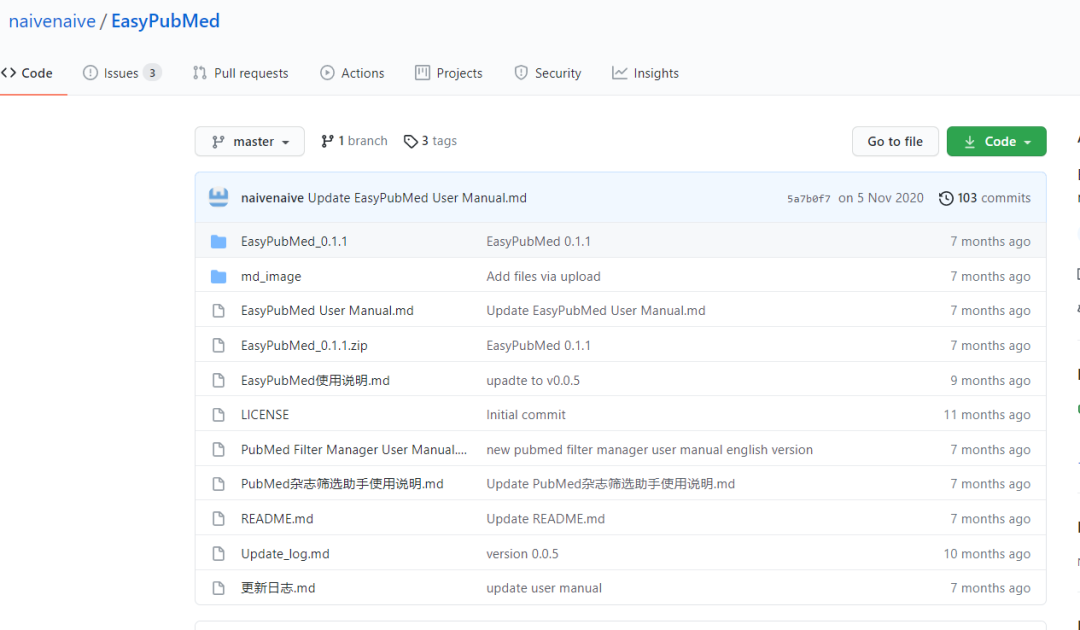Open EasyPubMed_0.1.1.zip file
The image size is (1080, 630).
coord(304,346)
